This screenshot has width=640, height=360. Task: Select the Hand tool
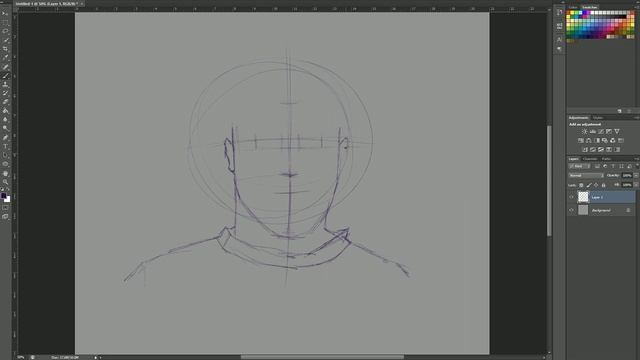5,173
